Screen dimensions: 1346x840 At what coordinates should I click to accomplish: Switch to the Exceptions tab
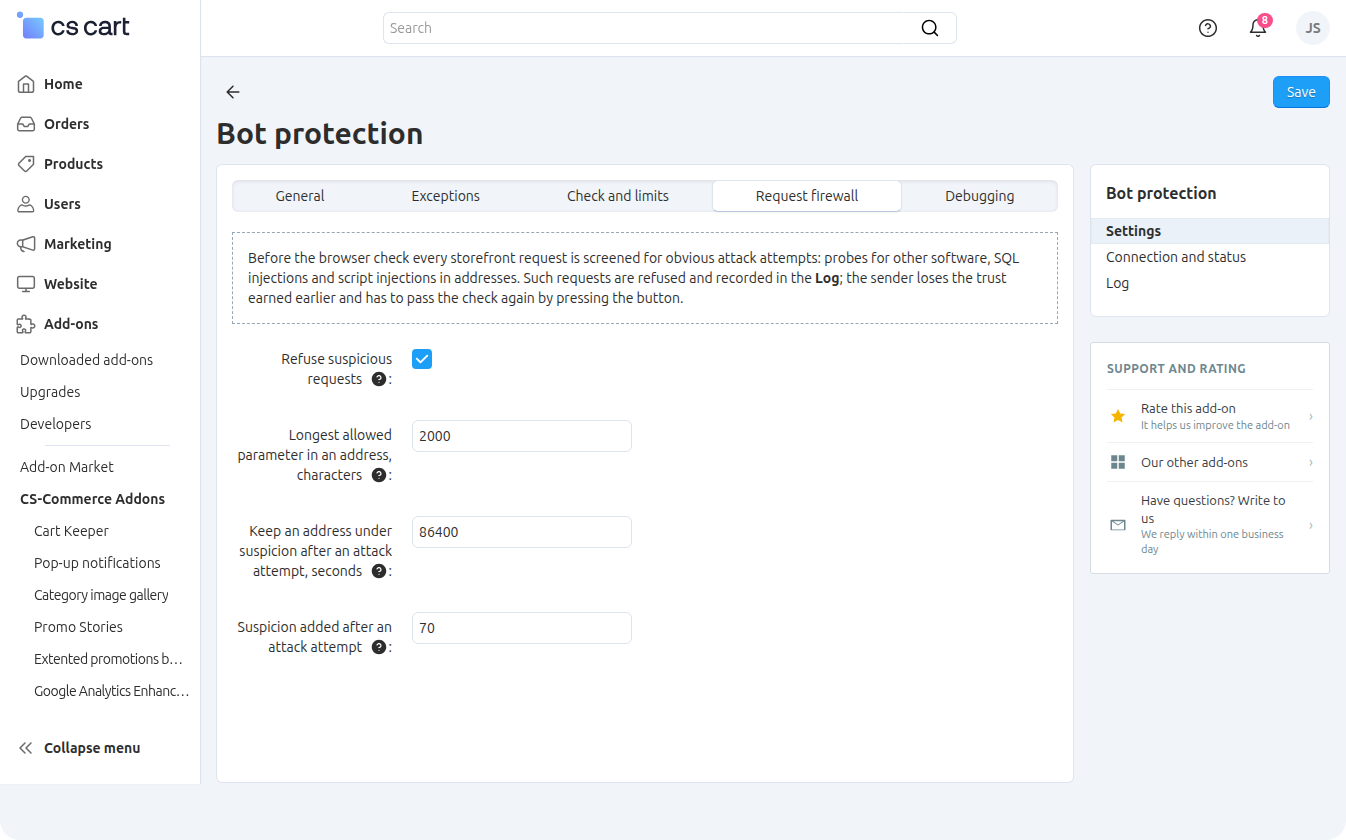446,196
